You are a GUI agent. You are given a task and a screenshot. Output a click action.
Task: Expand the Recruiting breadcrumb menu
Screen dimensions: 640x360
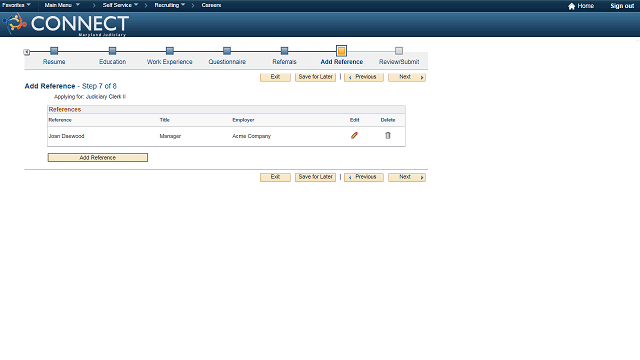170,5
